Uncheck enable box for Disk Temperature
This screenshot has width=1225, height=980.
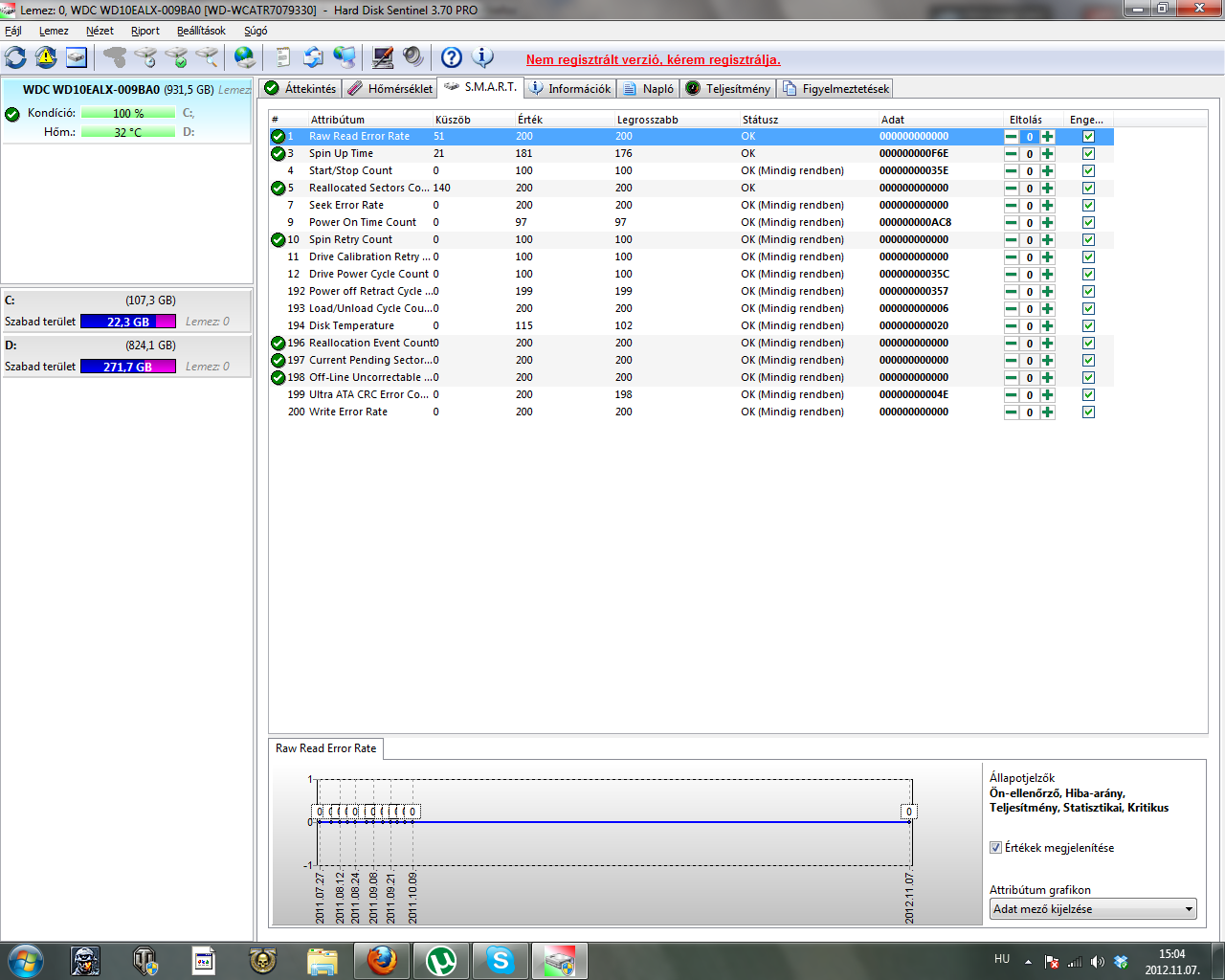(1088, 326)
